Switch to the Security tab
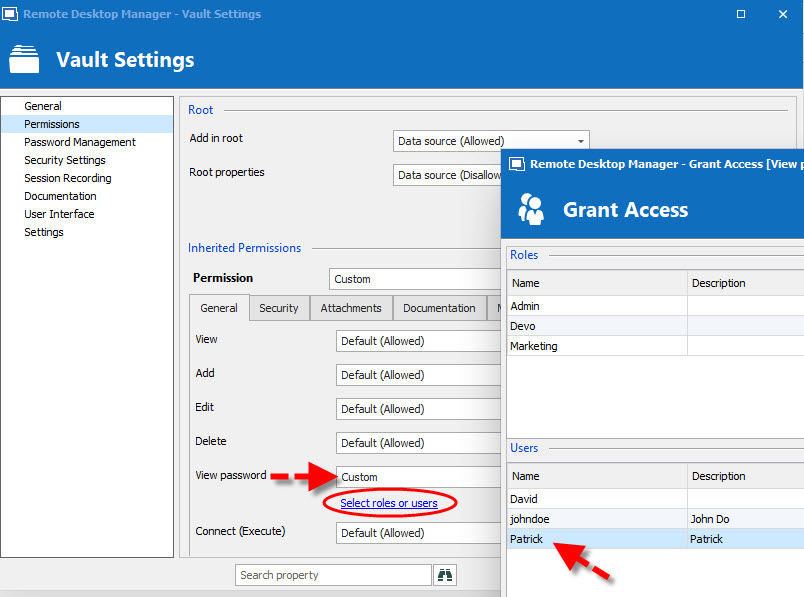Viewport: 804px width, 597px height. tap(278, 308)
